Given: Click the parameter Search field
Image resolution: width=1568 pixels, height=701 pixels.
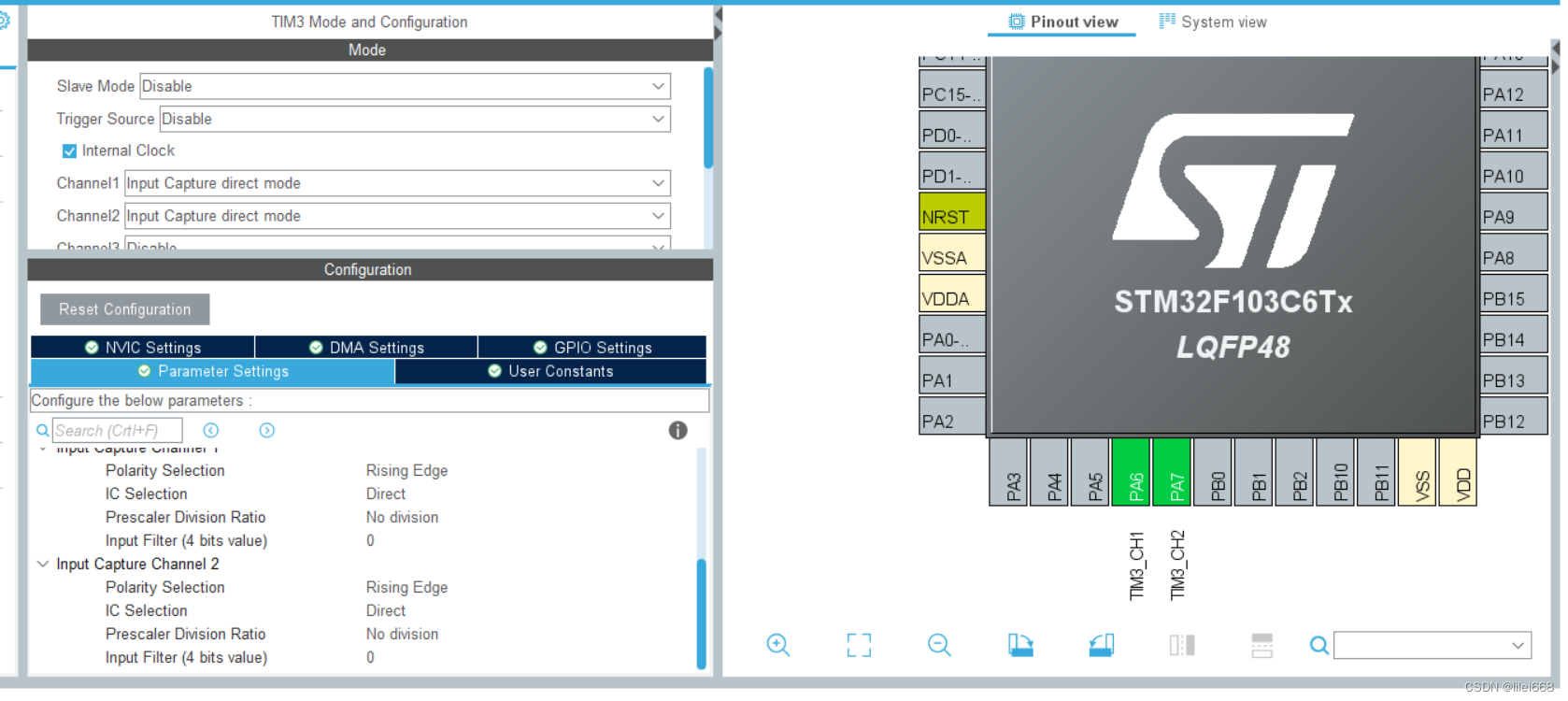Looking at the screenshot, I should (117, 430).
